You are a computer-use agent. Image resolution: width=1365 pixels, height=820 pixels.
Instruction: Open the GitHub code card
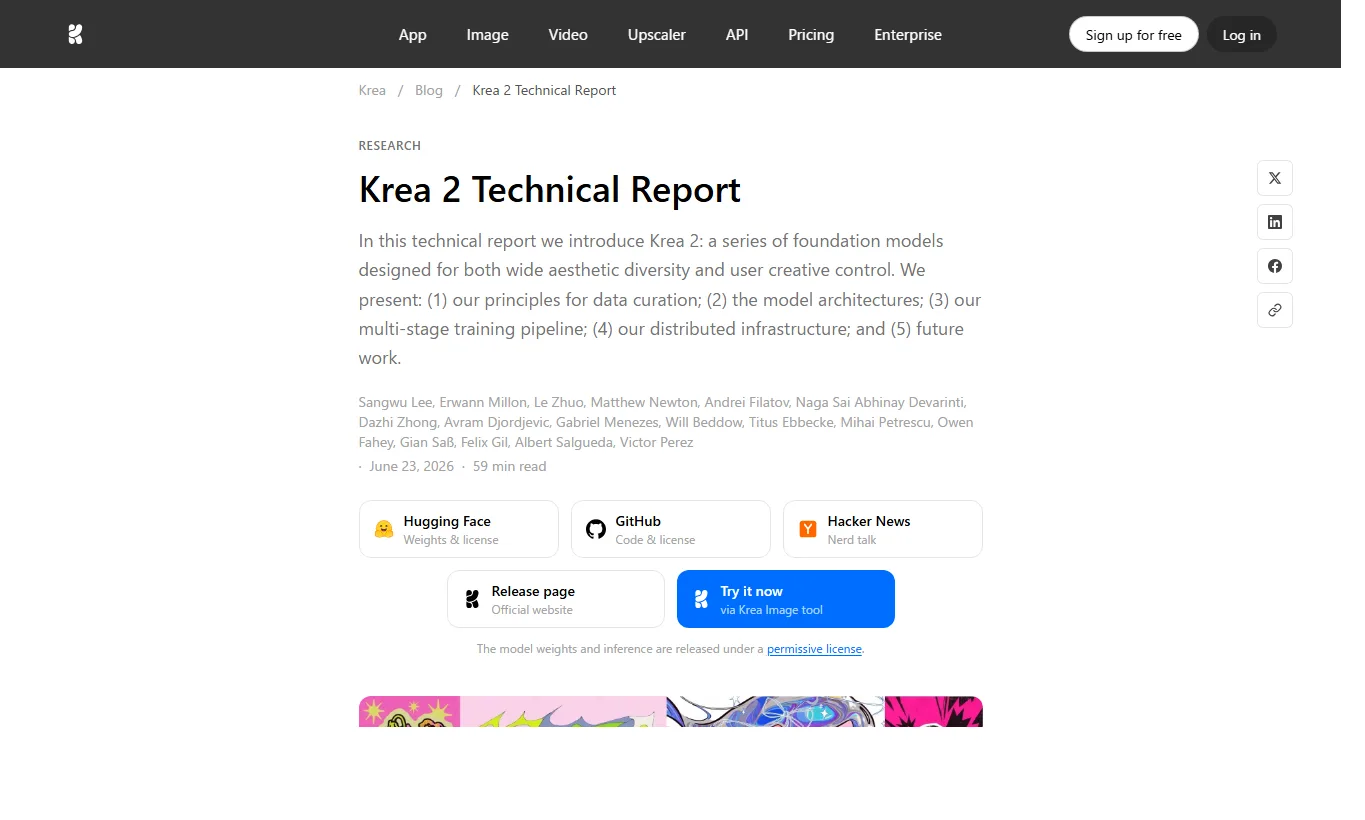pos(671,529)
